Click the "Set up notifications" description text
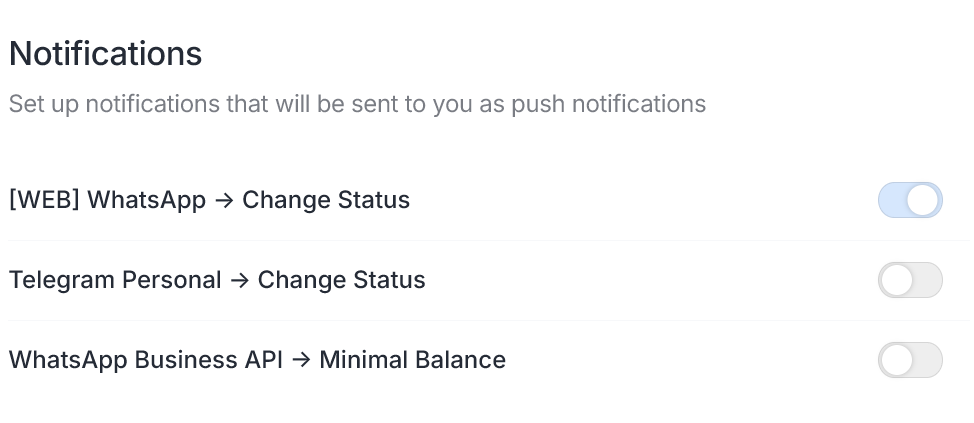 tap(357, 104)
